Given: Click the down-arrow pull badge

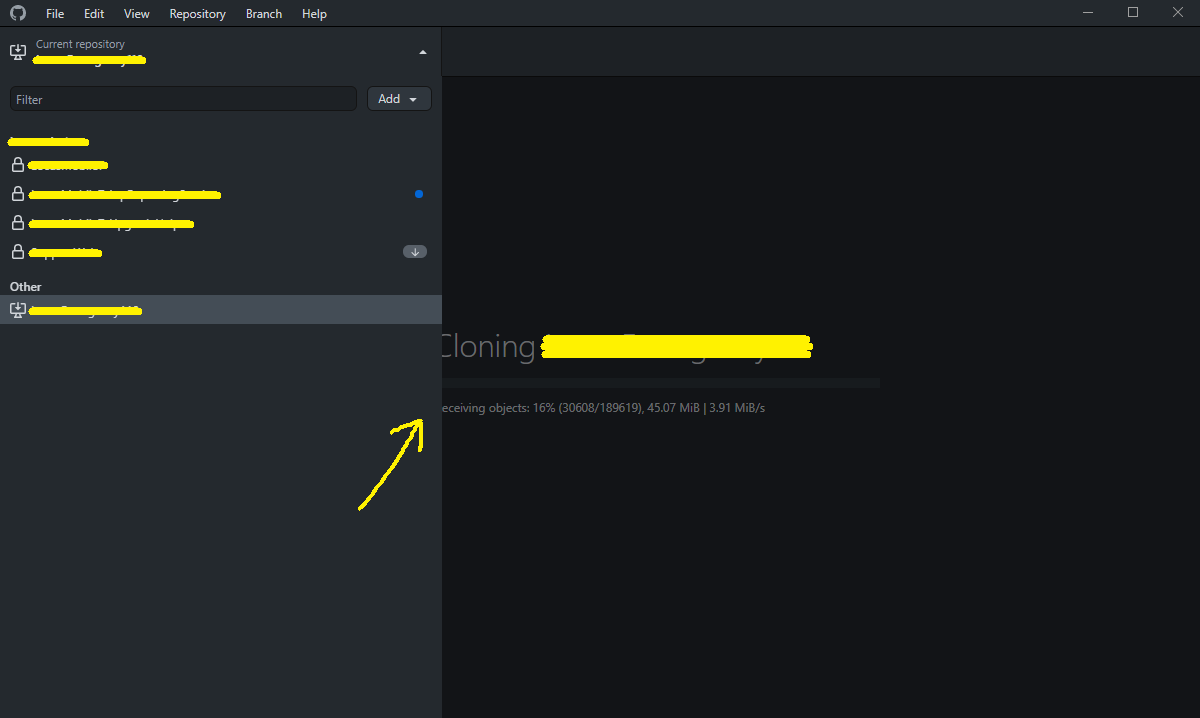Looking at the screenshot, I should (x=415, y=252).
